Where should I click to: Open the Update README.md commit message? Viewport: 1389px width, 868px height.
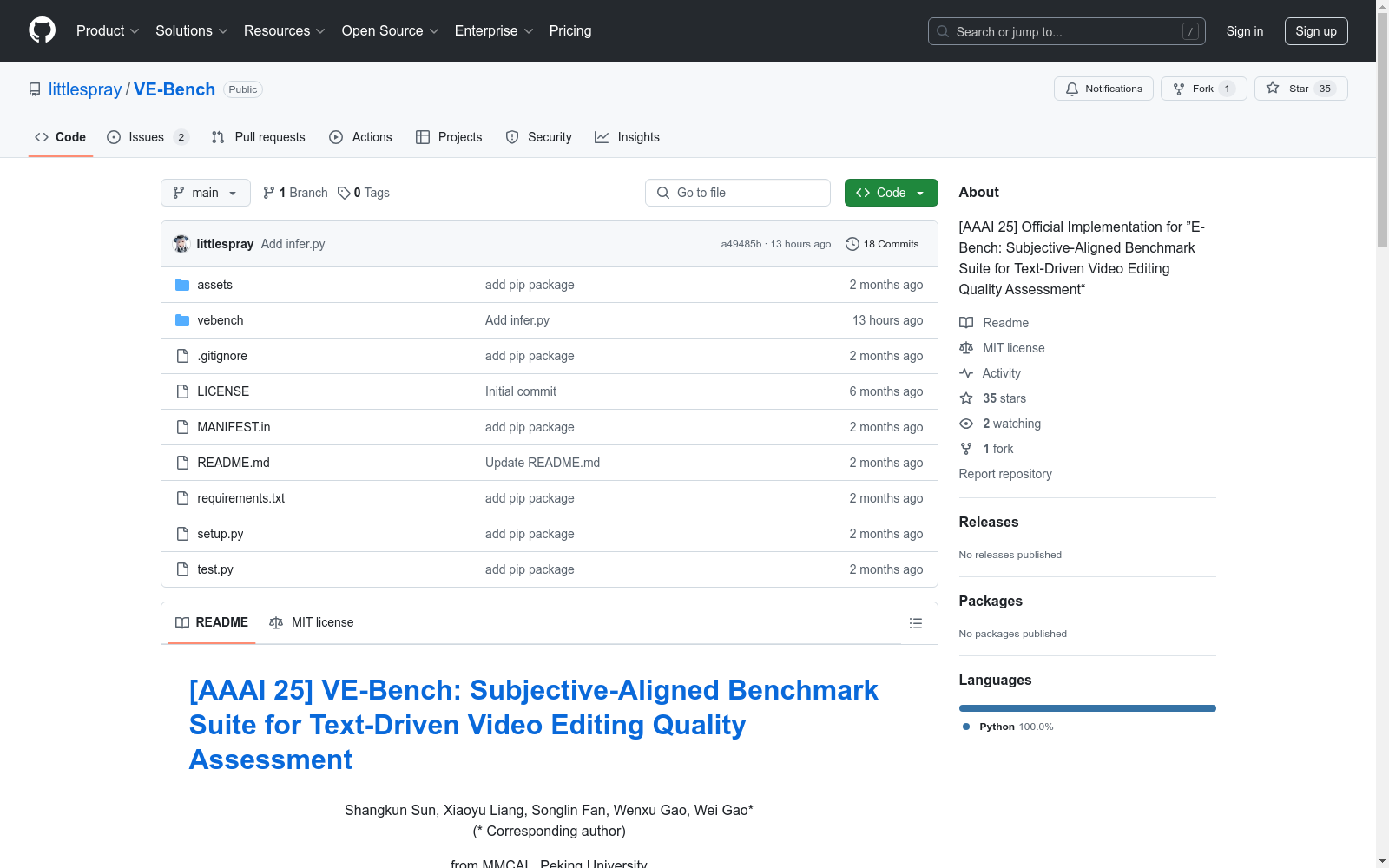[543, 463]
